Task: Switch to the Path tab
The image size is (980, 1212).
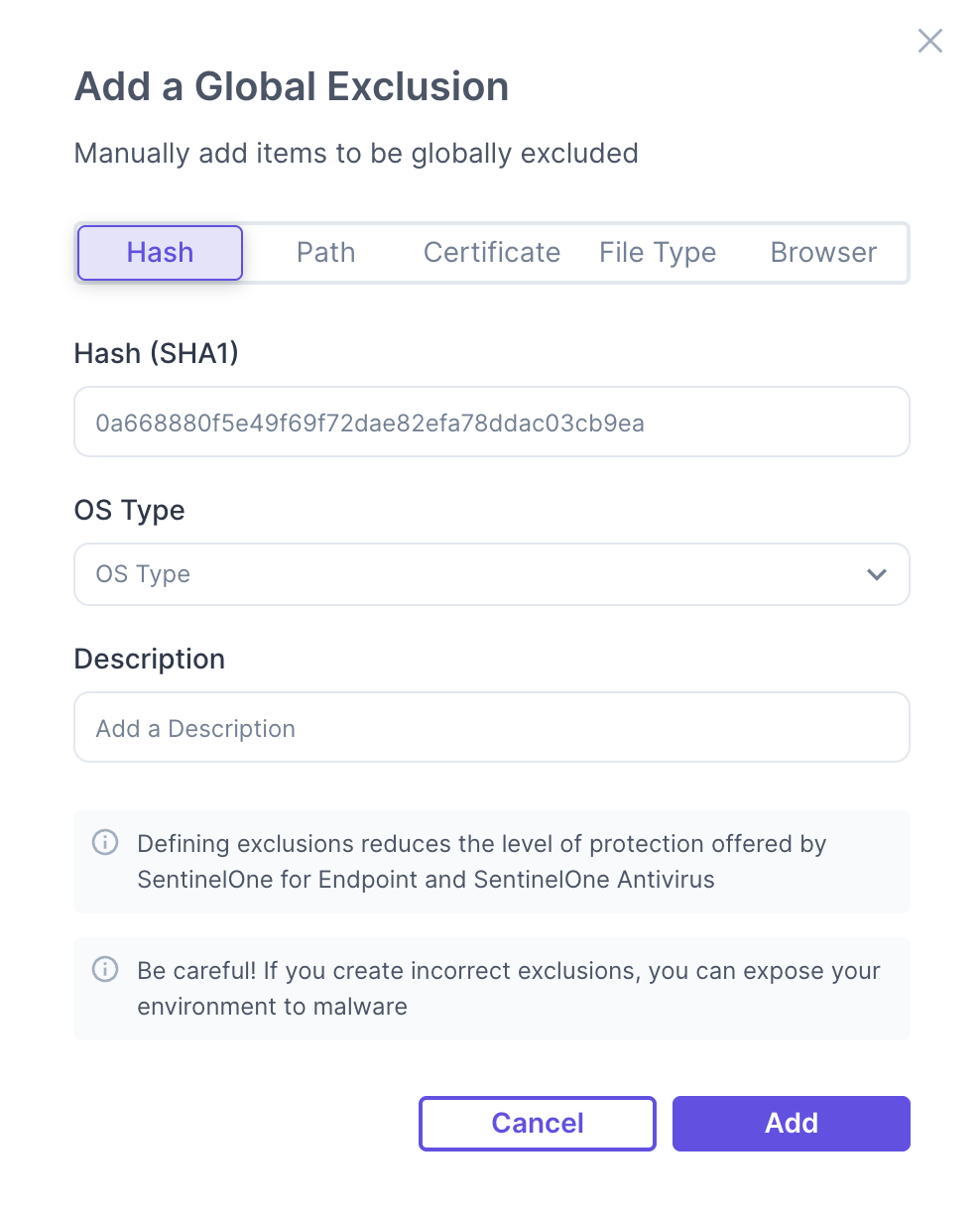Action: (x=325, y=253)
